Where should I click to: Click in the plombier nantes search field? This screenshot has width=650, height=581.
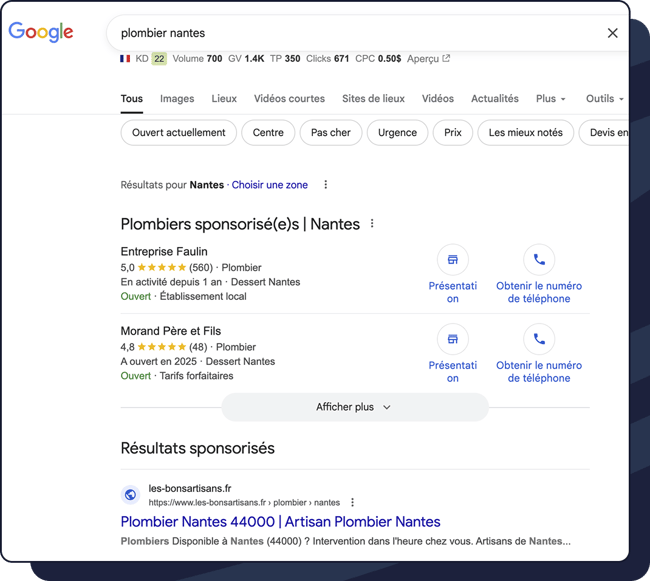pyautogui.click(x=350, y=33)
